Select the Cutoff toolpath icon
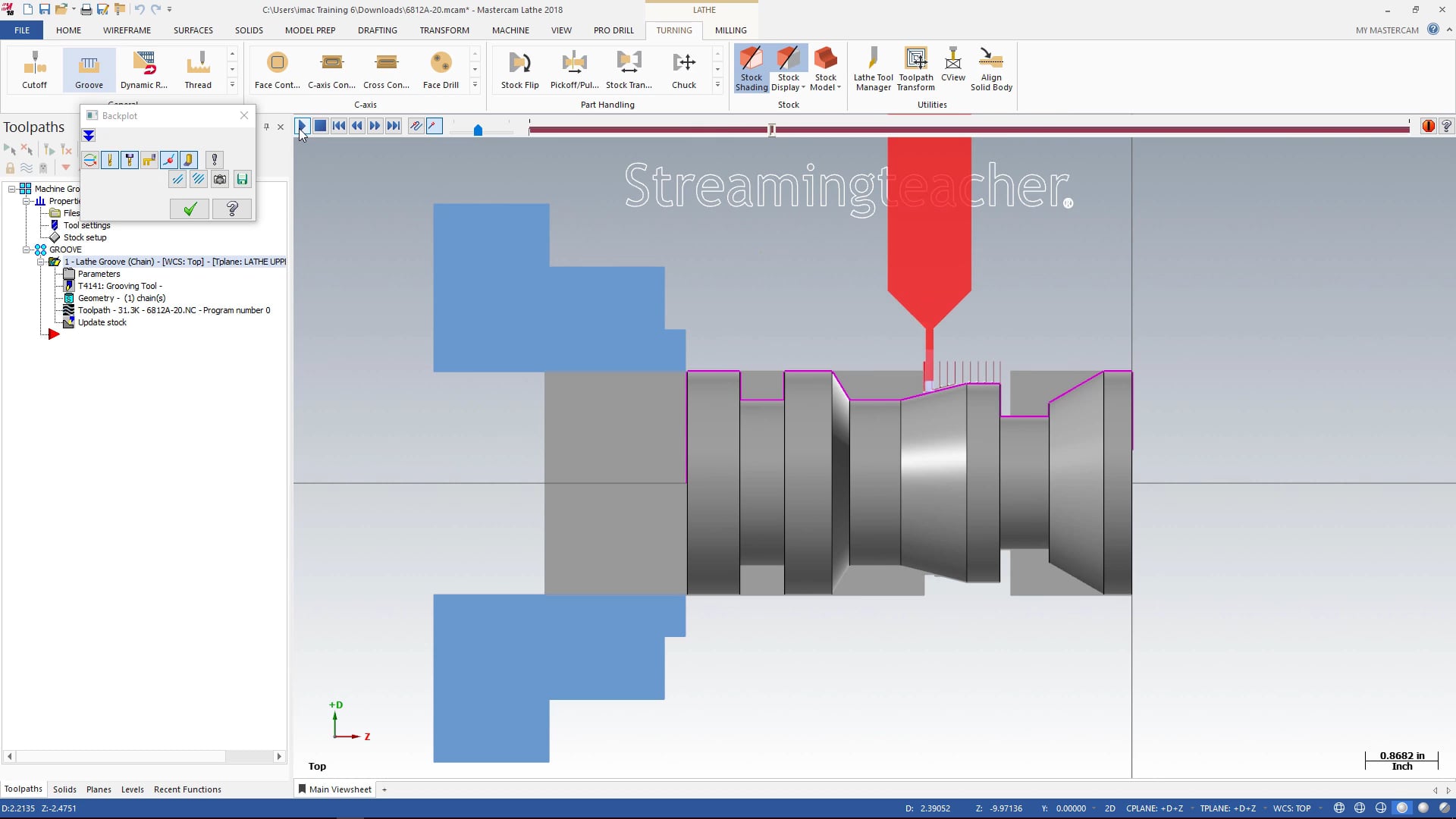This screenshot has width=1456, height=819. [x=34, y=70]
